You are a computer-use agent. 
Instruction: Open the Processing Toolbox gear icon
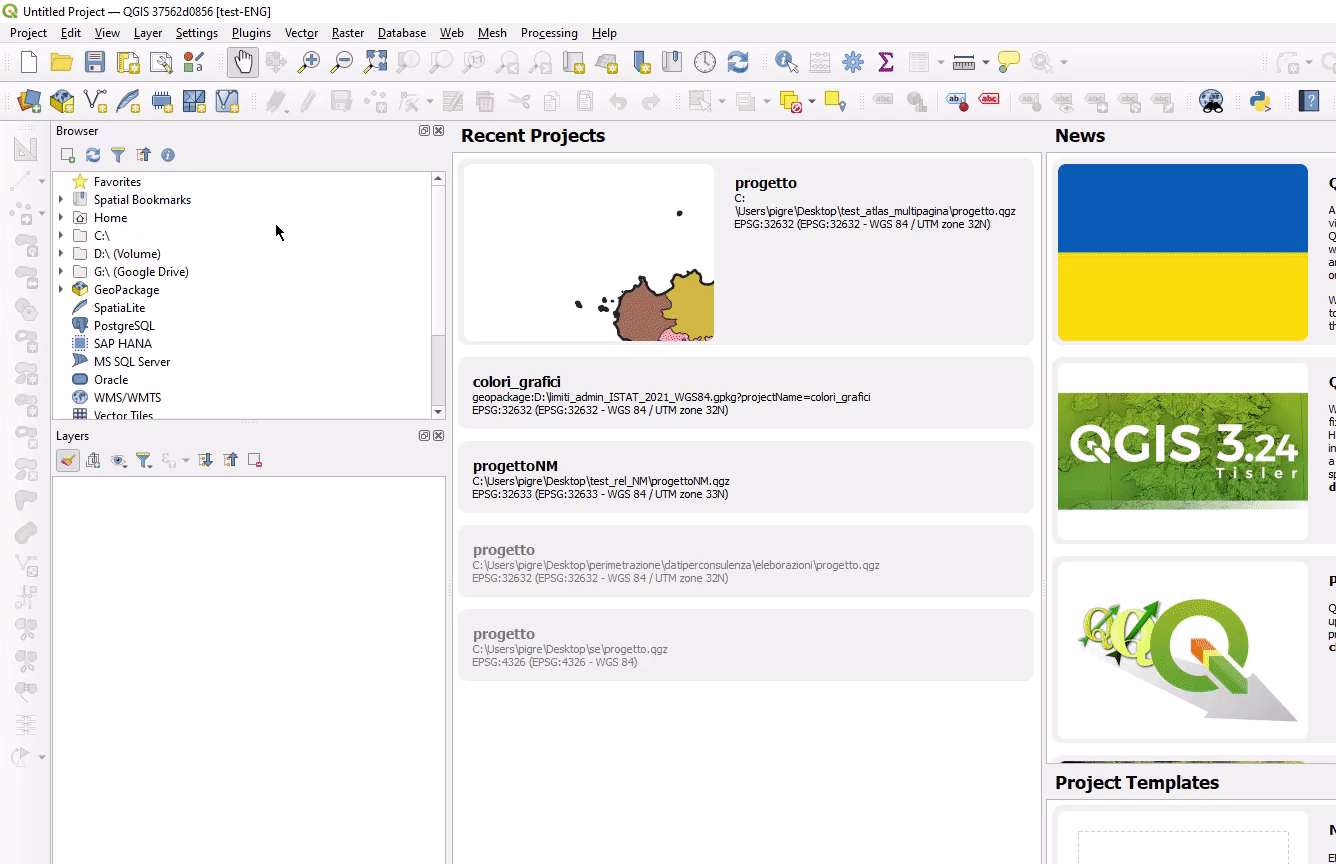click(852, 62)
